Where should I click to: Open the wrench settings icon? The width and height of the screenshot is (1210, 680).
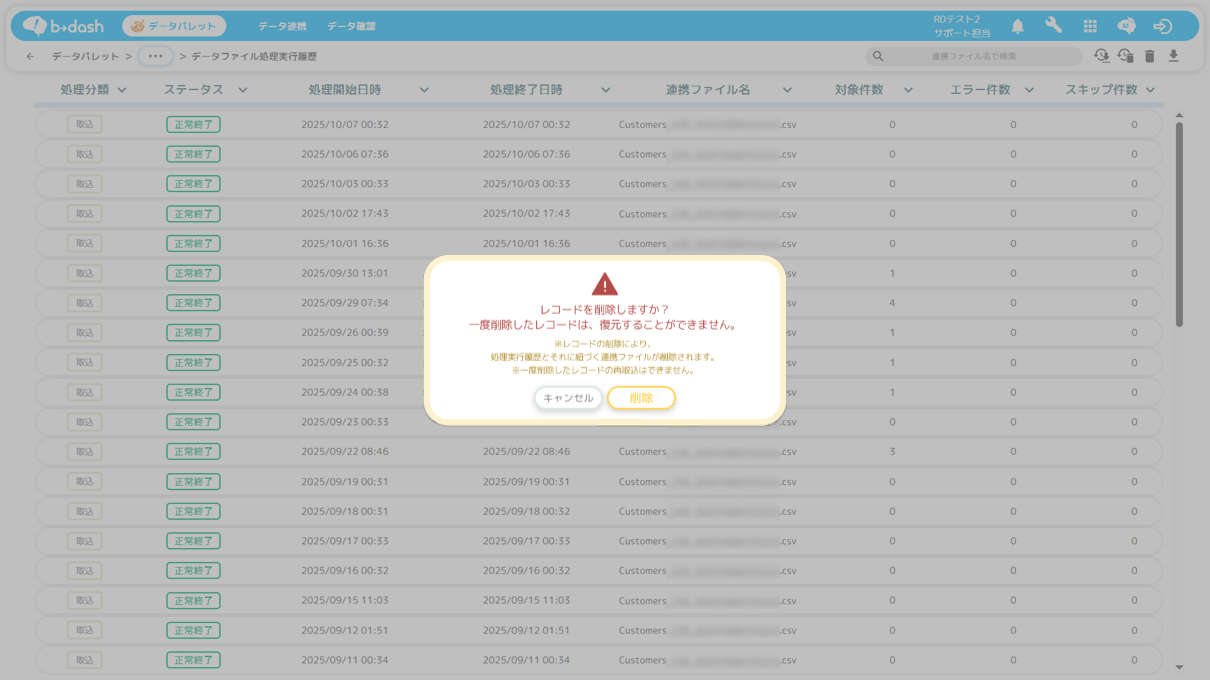(1053, 27)
